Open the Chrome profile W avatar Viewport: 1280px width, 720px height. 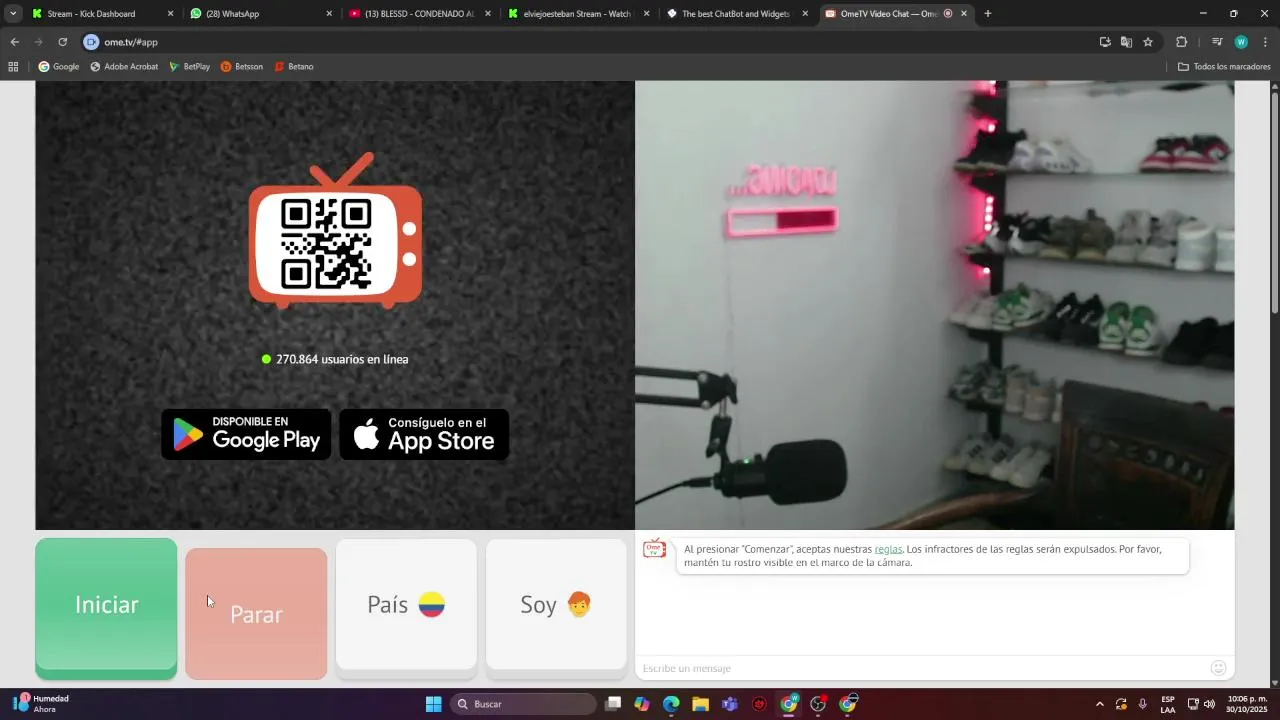coord(1241,42)
